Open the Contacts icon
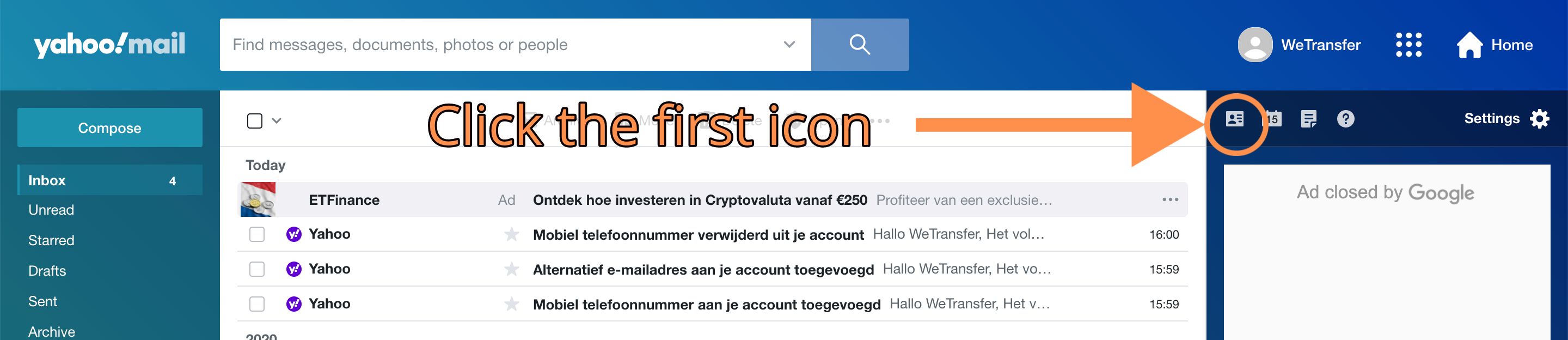Screen dimensions: 1568x340 click(x=1234, y=119)
